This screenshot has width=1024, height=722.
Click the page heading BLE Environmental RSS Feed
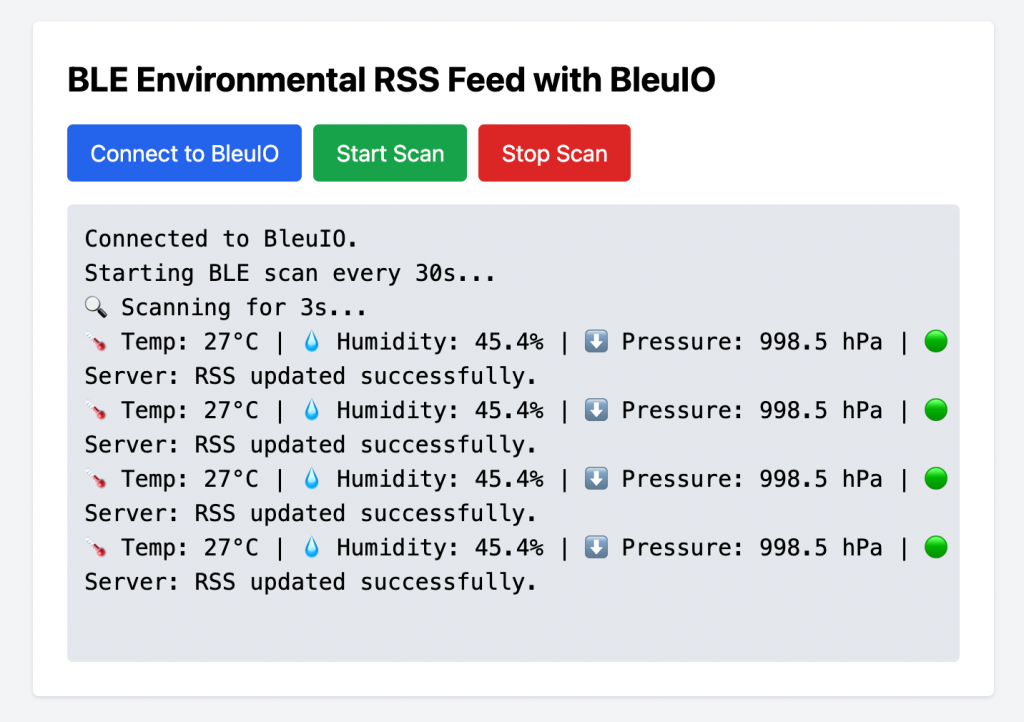(391, 80)
